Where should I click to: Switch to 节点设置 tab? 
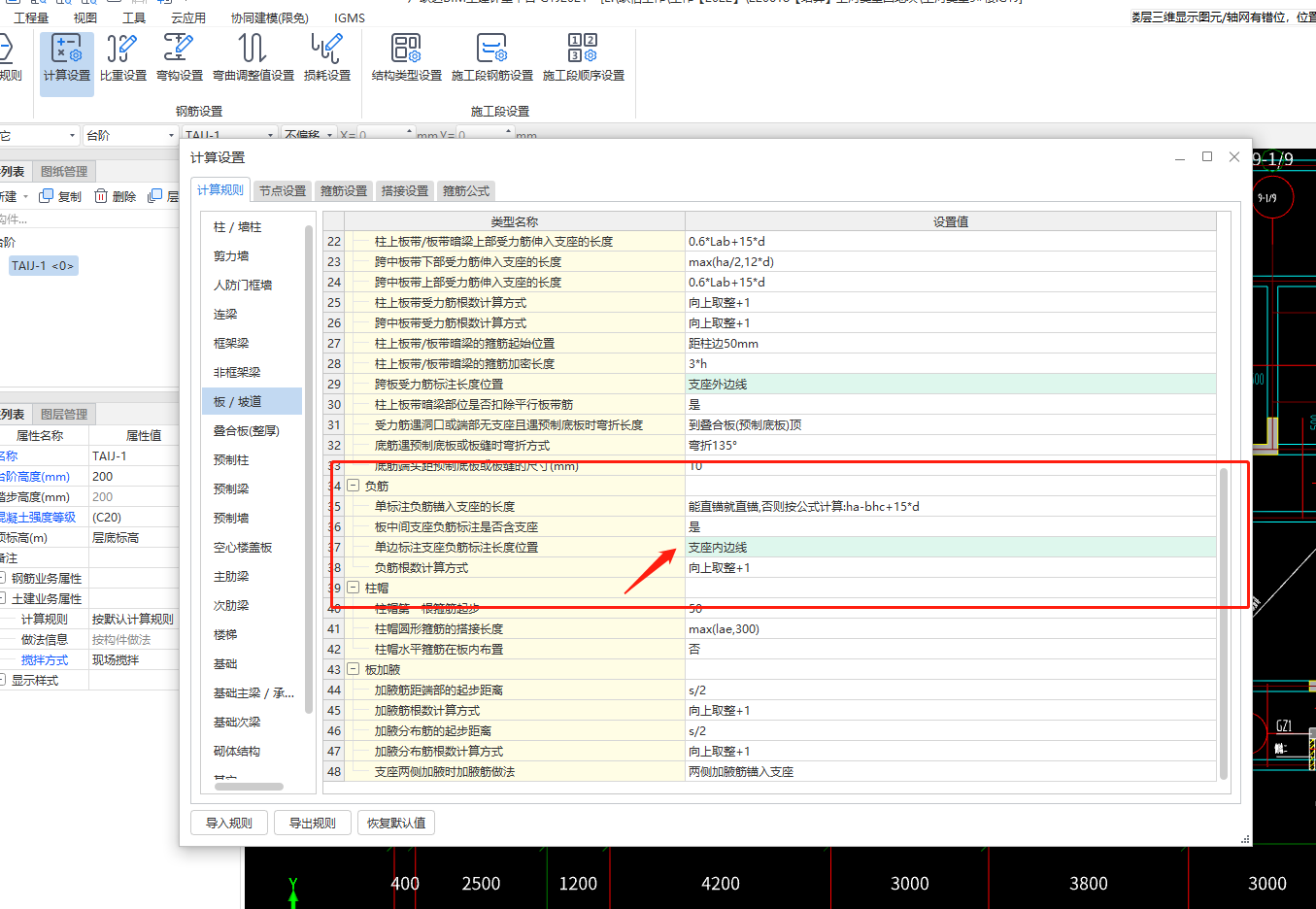pos(283,191)
